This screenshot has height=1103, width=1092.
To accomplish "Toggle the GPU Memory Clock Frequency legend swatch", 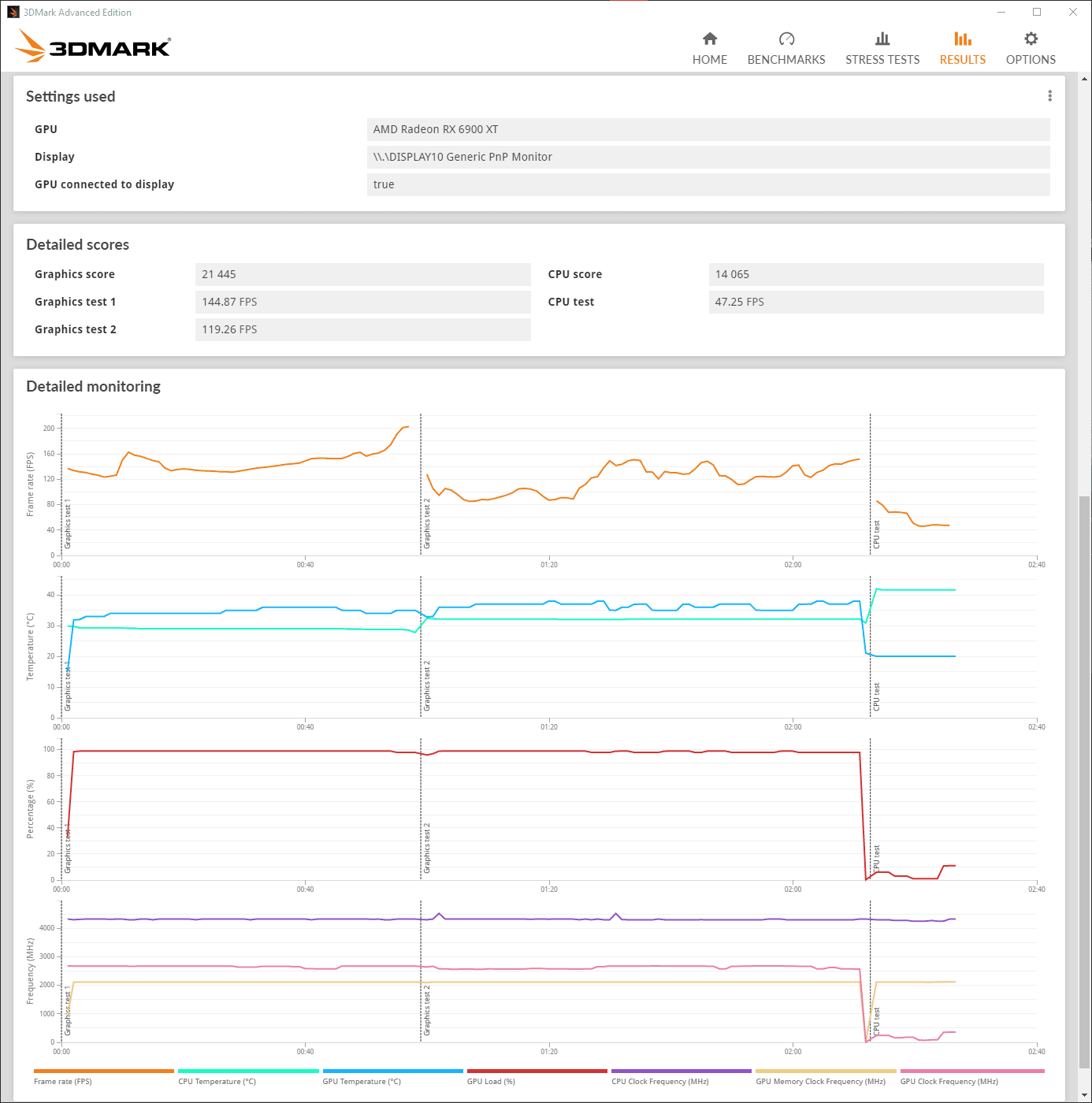I will (826, 1071).
